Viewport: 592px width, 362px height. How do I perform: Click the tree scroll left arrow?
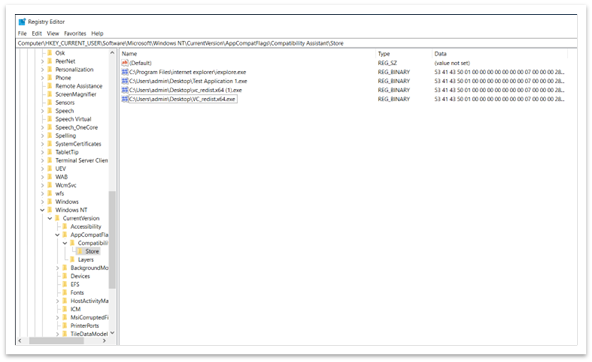[20, 341]
